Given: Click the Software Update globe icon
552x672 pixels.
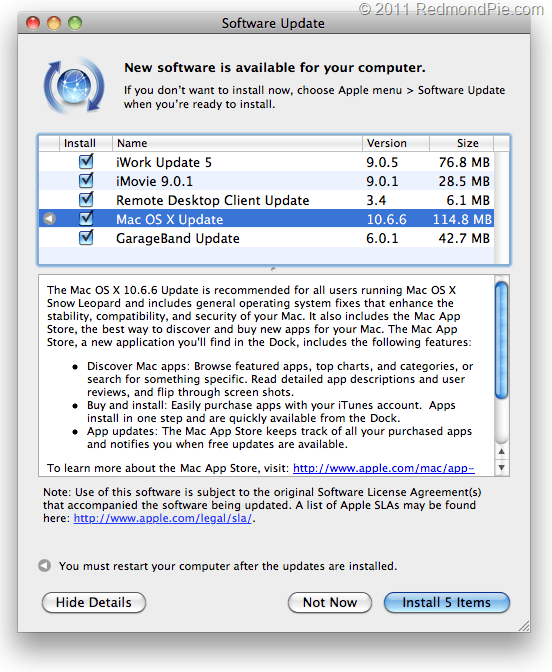Looking at the screenshot, I should pos(74,86).
